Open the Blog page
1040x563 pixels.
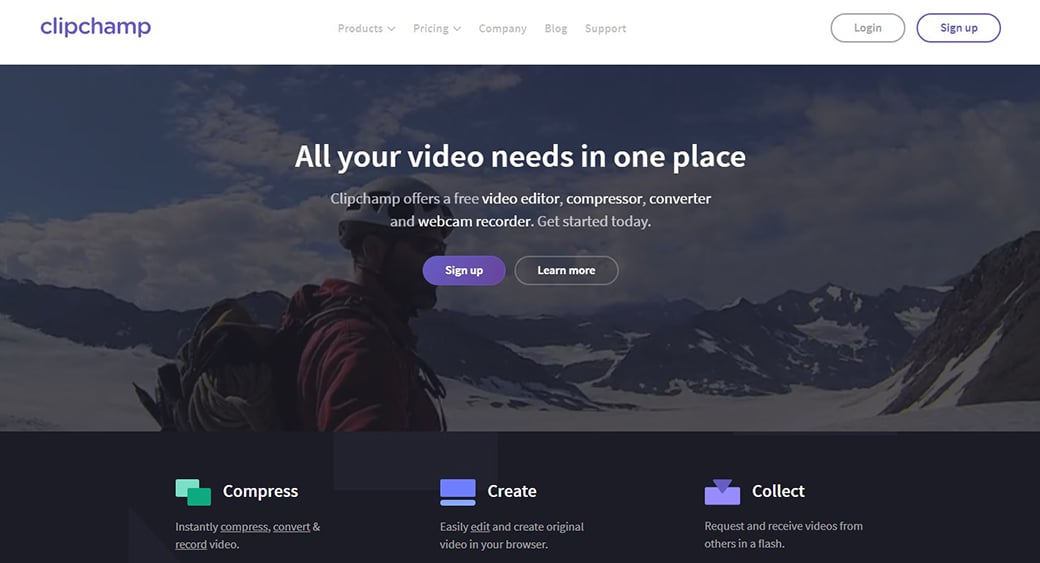click(x=555, y=28)
